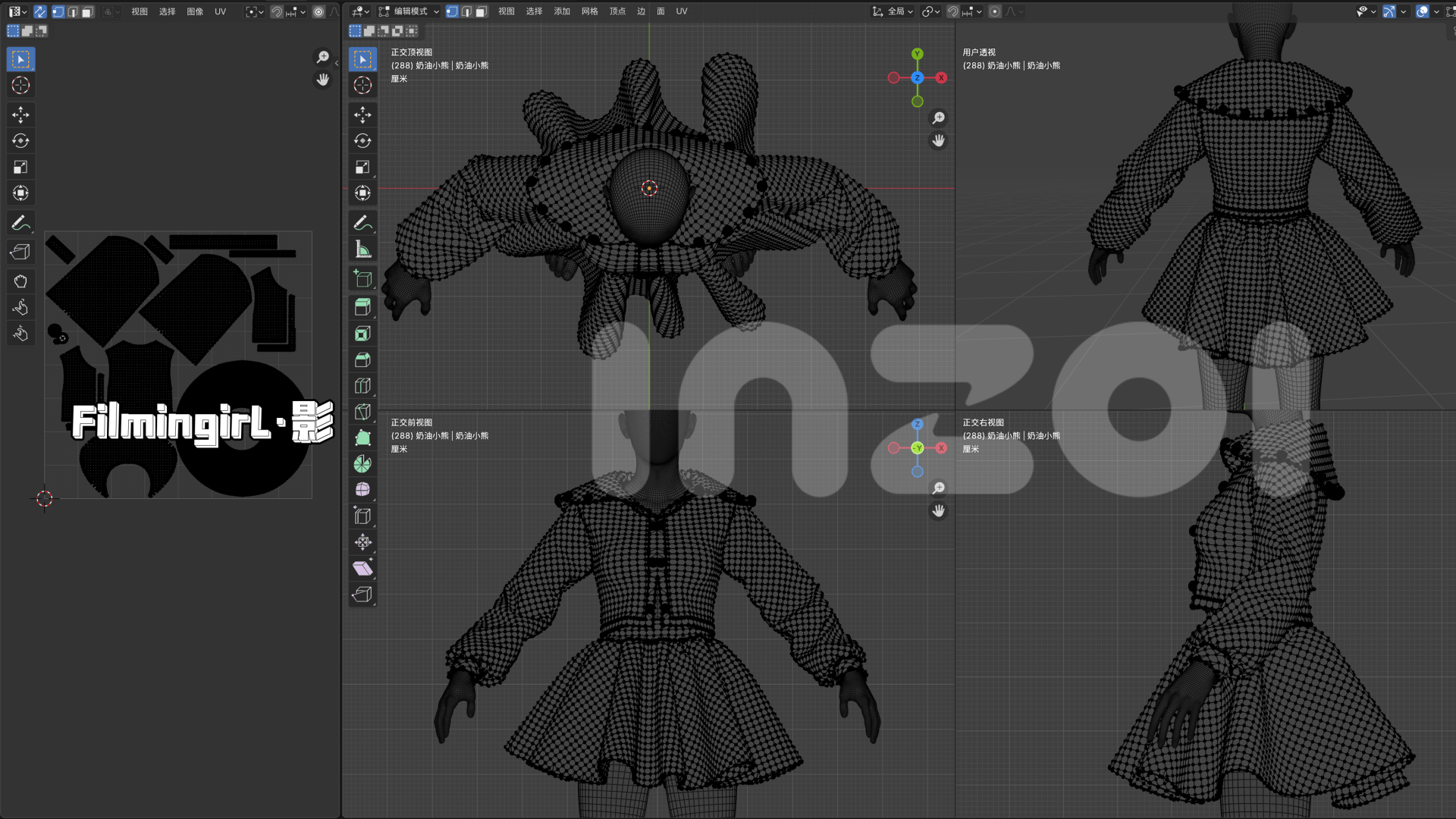Image resolution: width=1456 pixels, height=819 pixels.
Task: Select the Edge Slide tool
Action: [362, 516]
